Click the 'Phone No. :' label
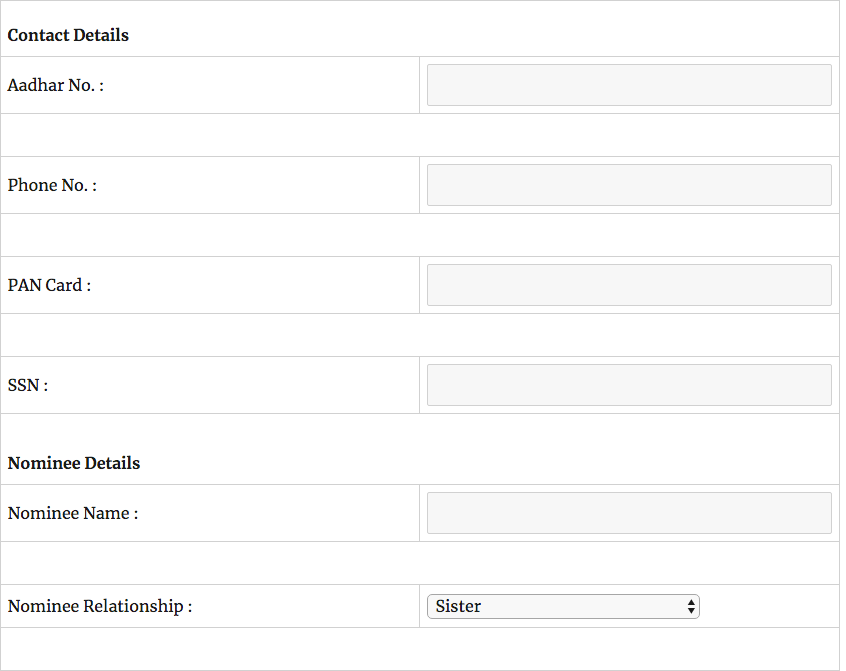Screen dimensions: 846x671 (52, 185)
